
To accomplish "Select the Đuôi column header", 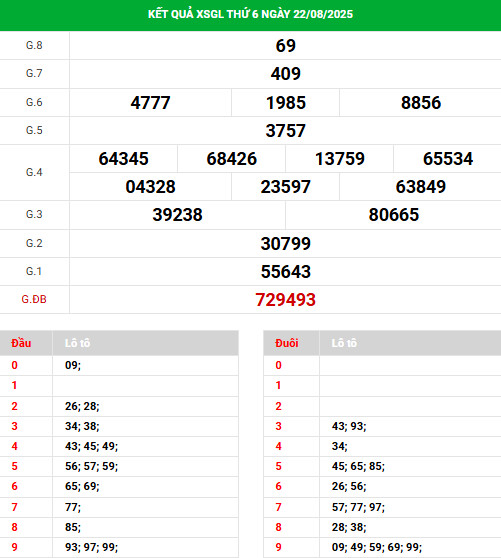I will click(x=287, y=343).
